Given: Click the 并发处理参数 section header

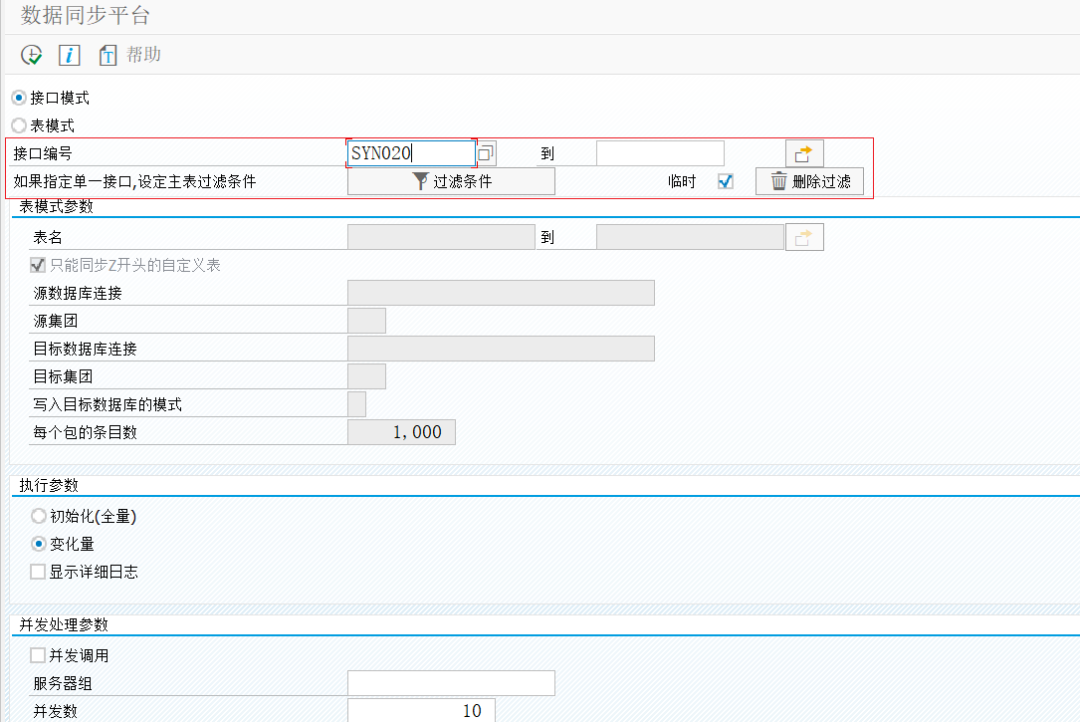Looking at the screenshot, I should pyautogui.click(x=63, y=625).
